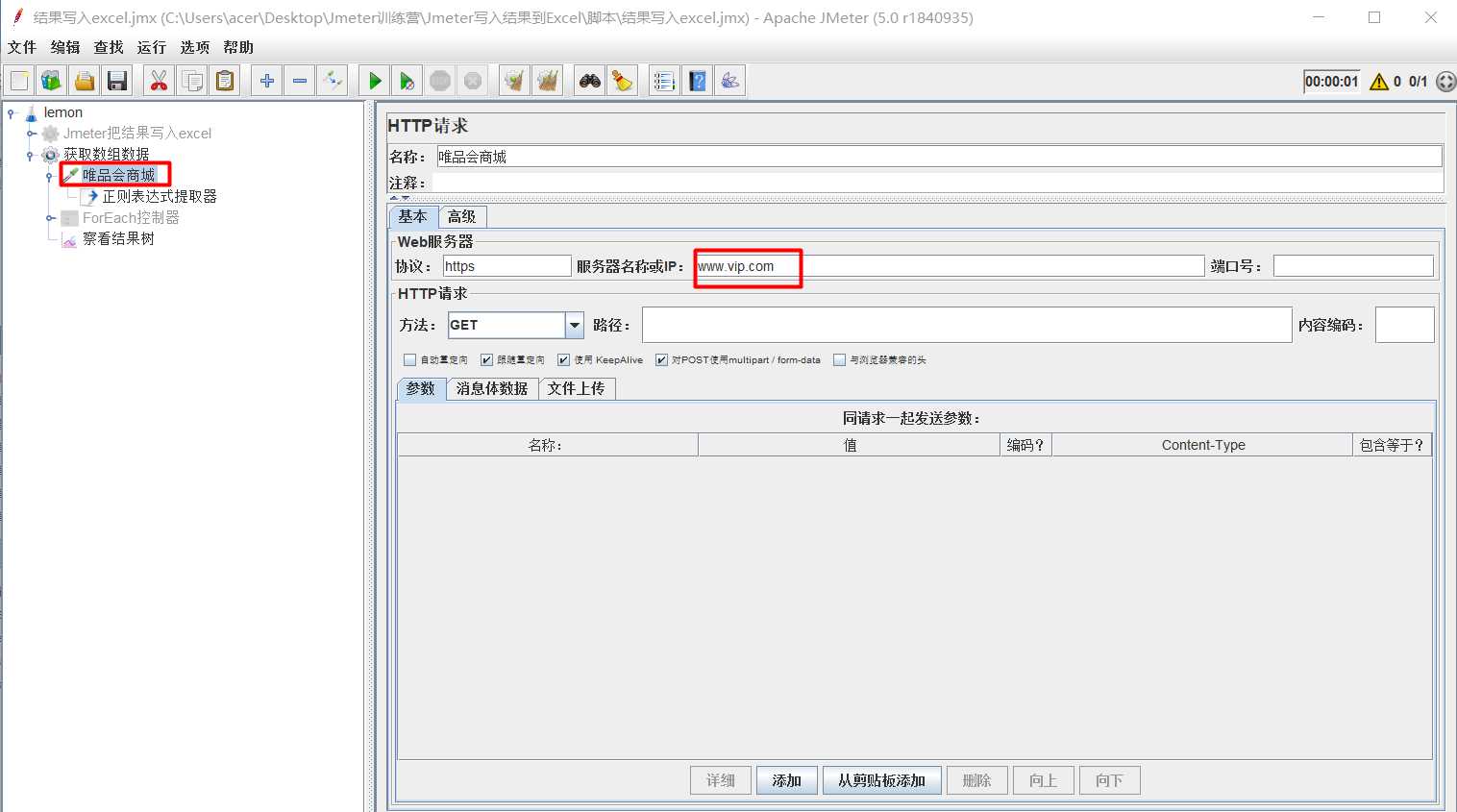The width and height of the screenshot is (1457, 812).
Task: Save the test plan with floppy disk icon
Action: 117,81
